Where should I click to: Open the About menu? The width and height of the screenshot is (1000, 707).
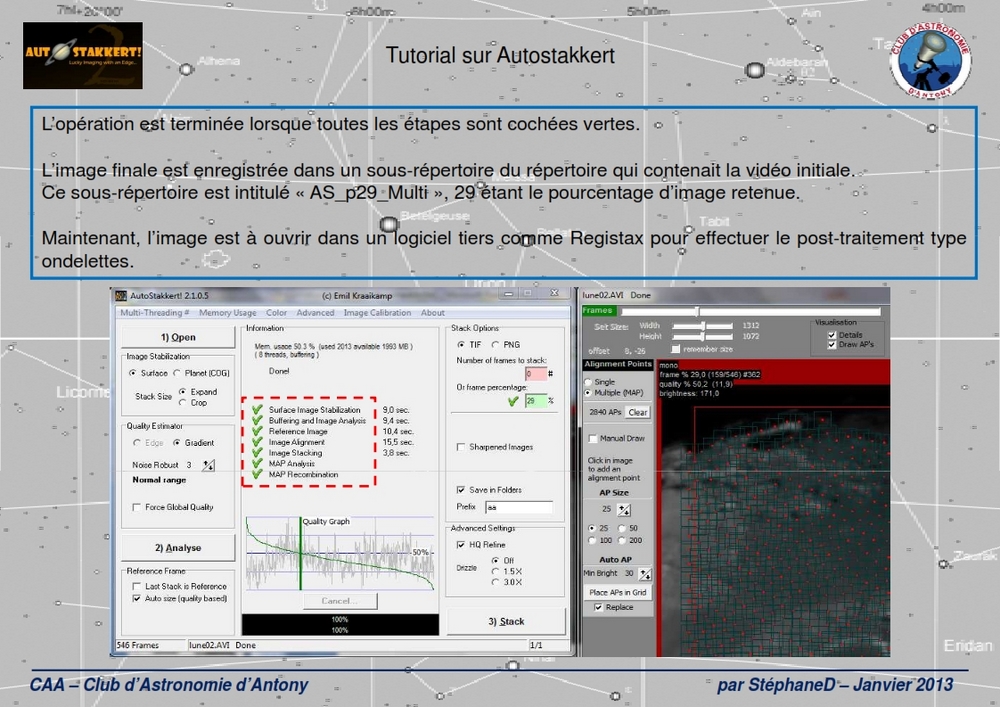coord(432,313)
